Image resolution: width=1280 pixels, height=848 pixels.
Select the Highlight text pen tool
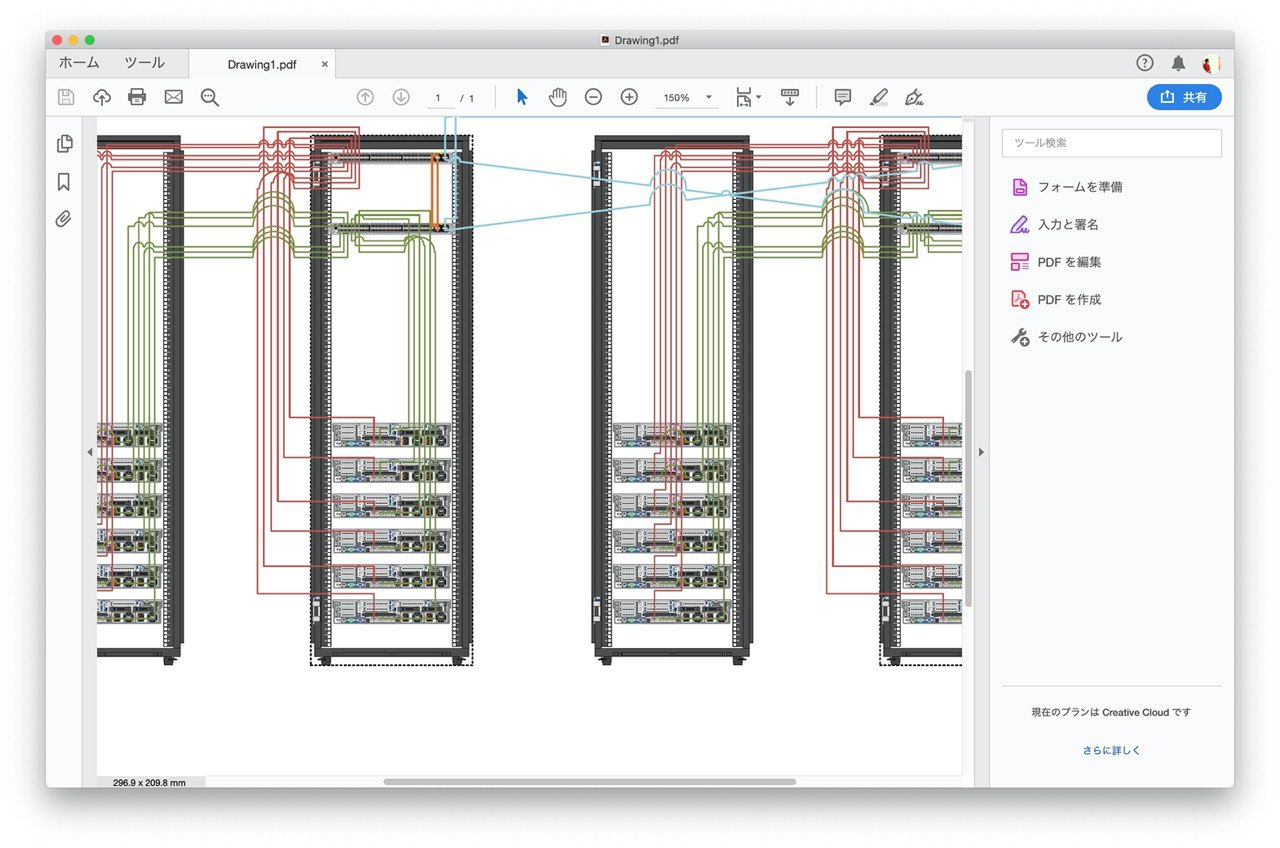(x=878, y=97)
